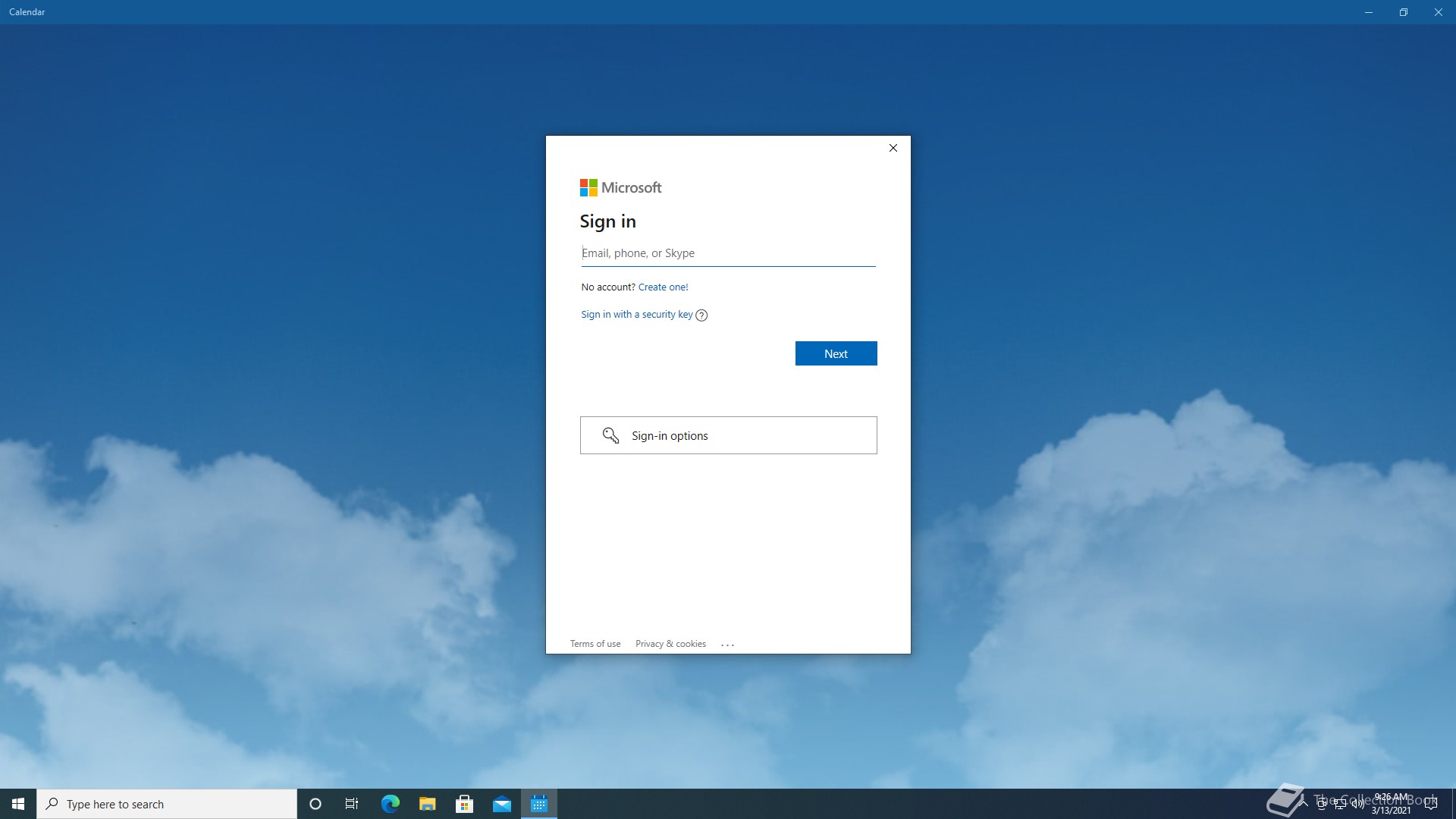This screenshot has width=1456, height=819.
Task: Launch Microsoft Edge from taskbar
Action: pos(390,804)
